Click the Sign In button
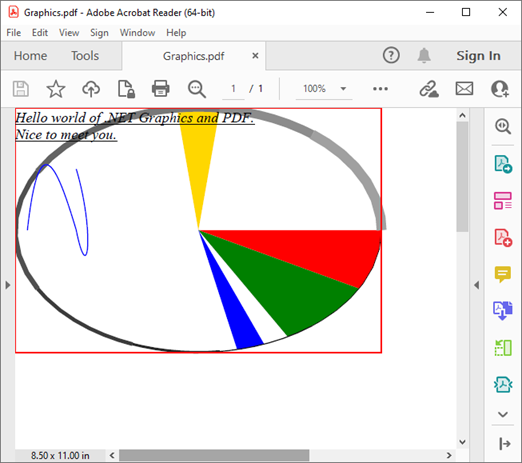 point(478,56)
